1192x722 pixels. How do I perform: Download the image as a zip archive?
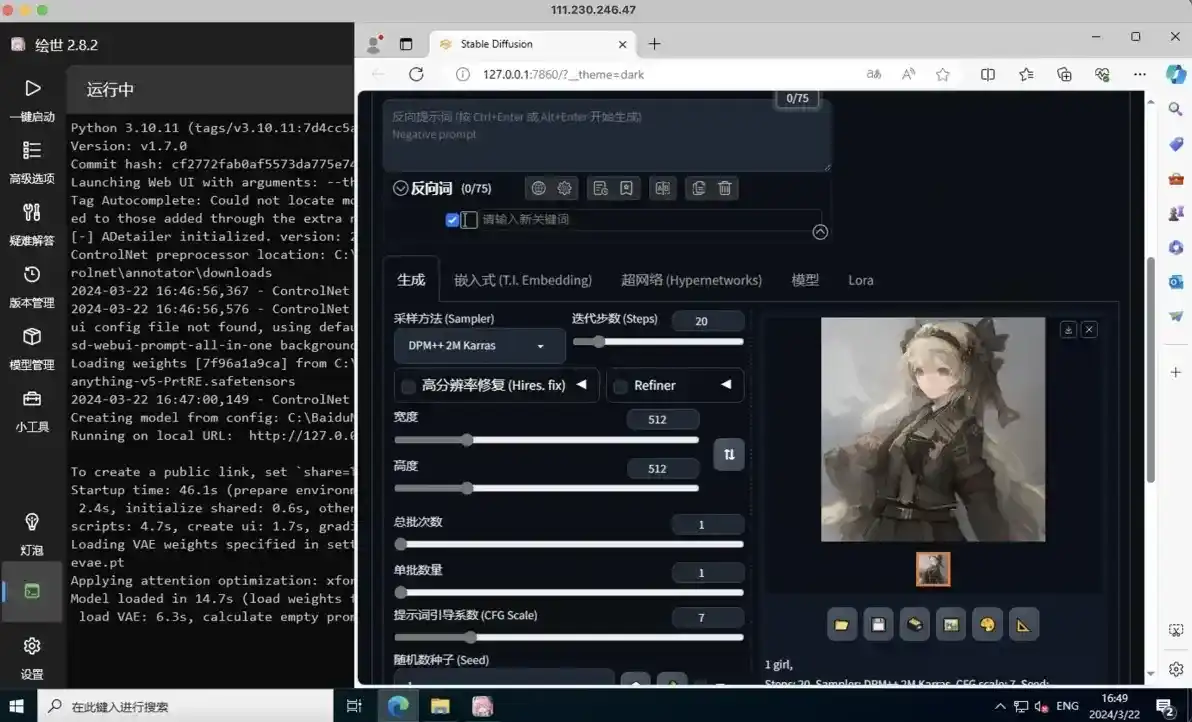click(x=914, y=624)
